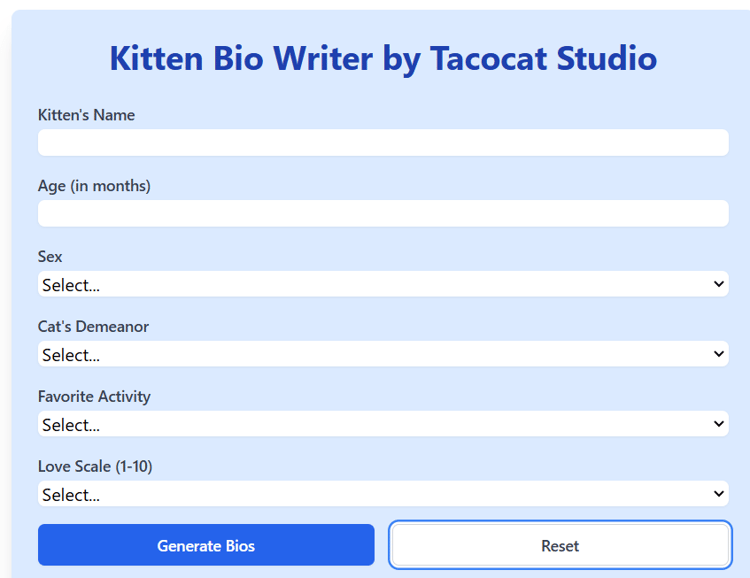Expand the Favorite Activity select box
Screen dimensions: 750x578
[383, 424]
